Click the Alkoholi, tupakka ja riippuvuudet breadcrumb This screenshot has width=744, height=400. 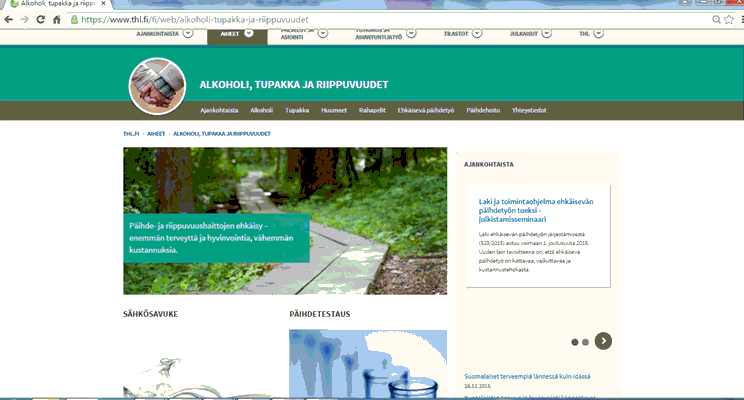pyautogui.click(x=222, y=134)
